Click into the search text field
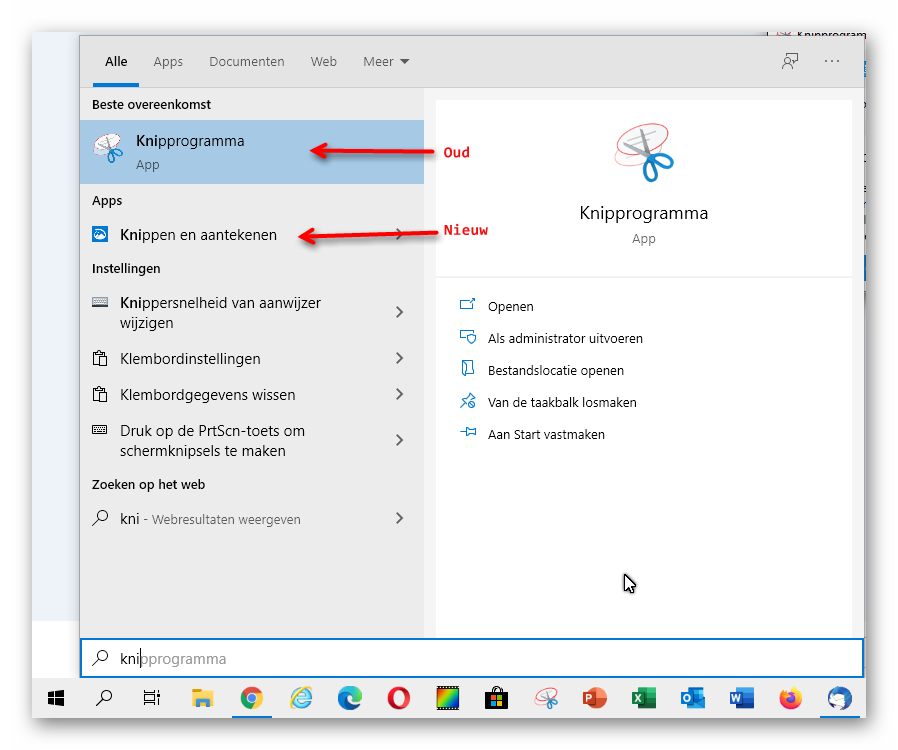Viewport: 898px width, 750px height. click(480, 659)
